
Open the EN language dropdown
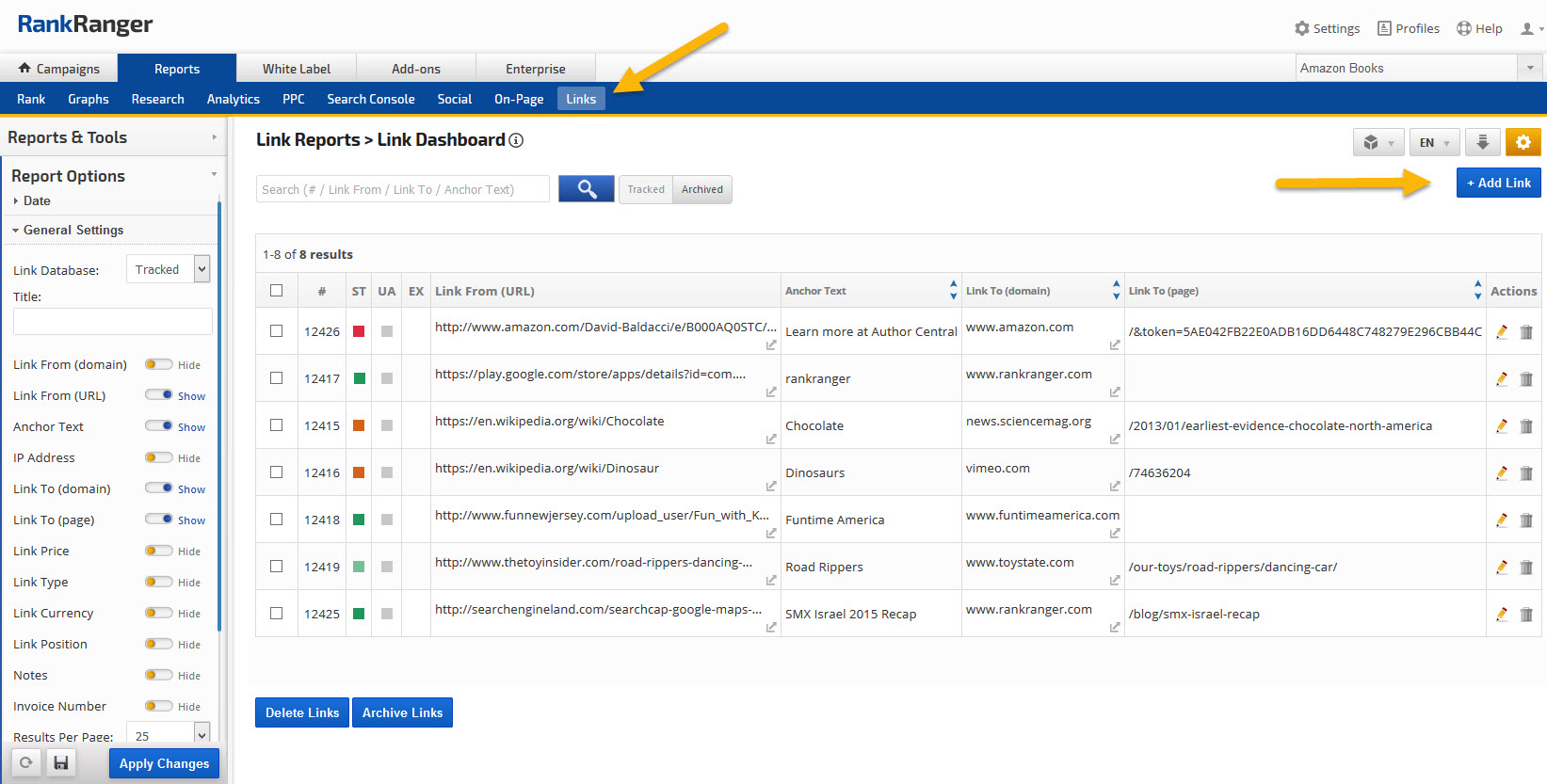1435,143
